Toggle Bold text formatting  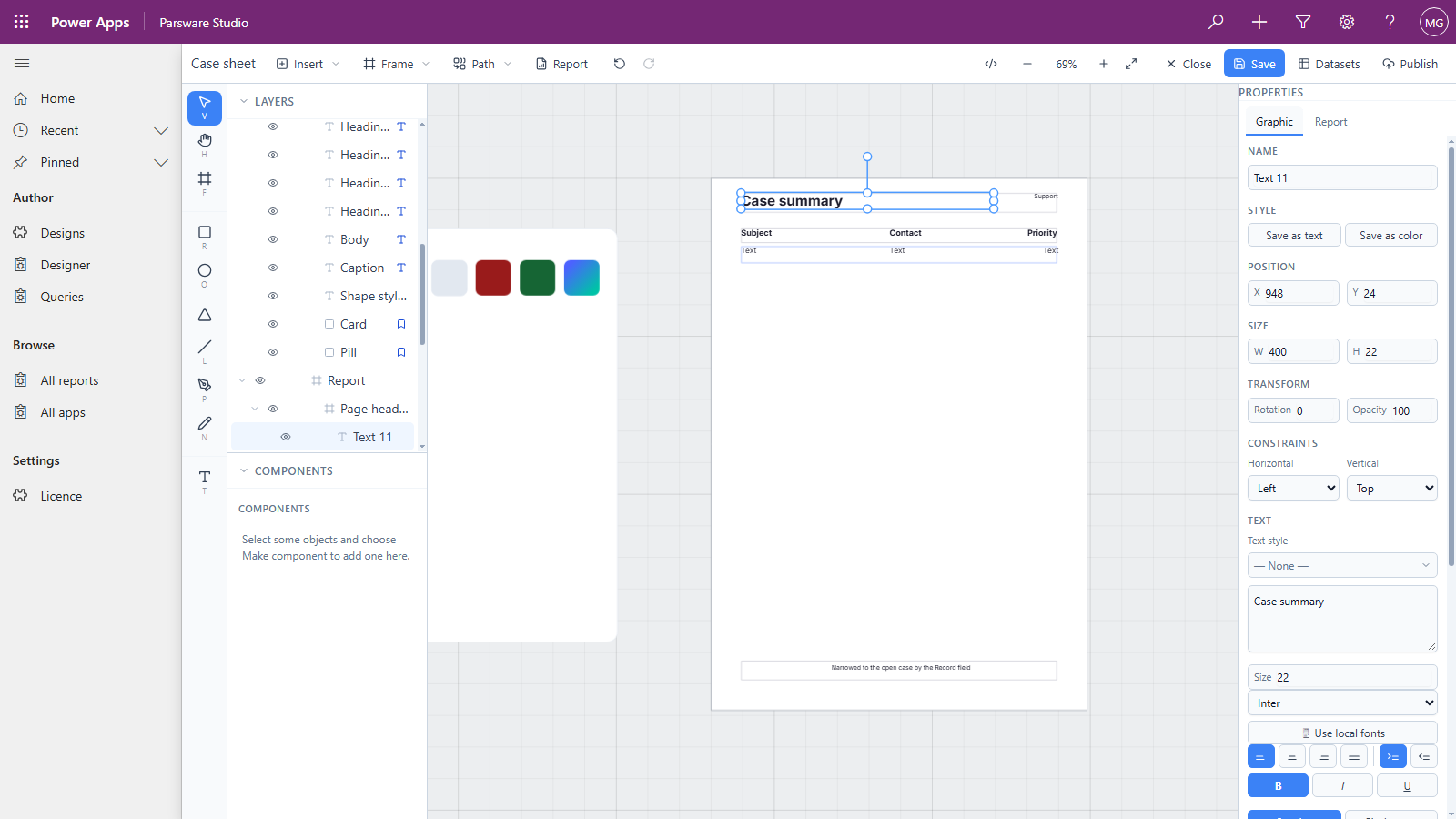[1278, 785]
